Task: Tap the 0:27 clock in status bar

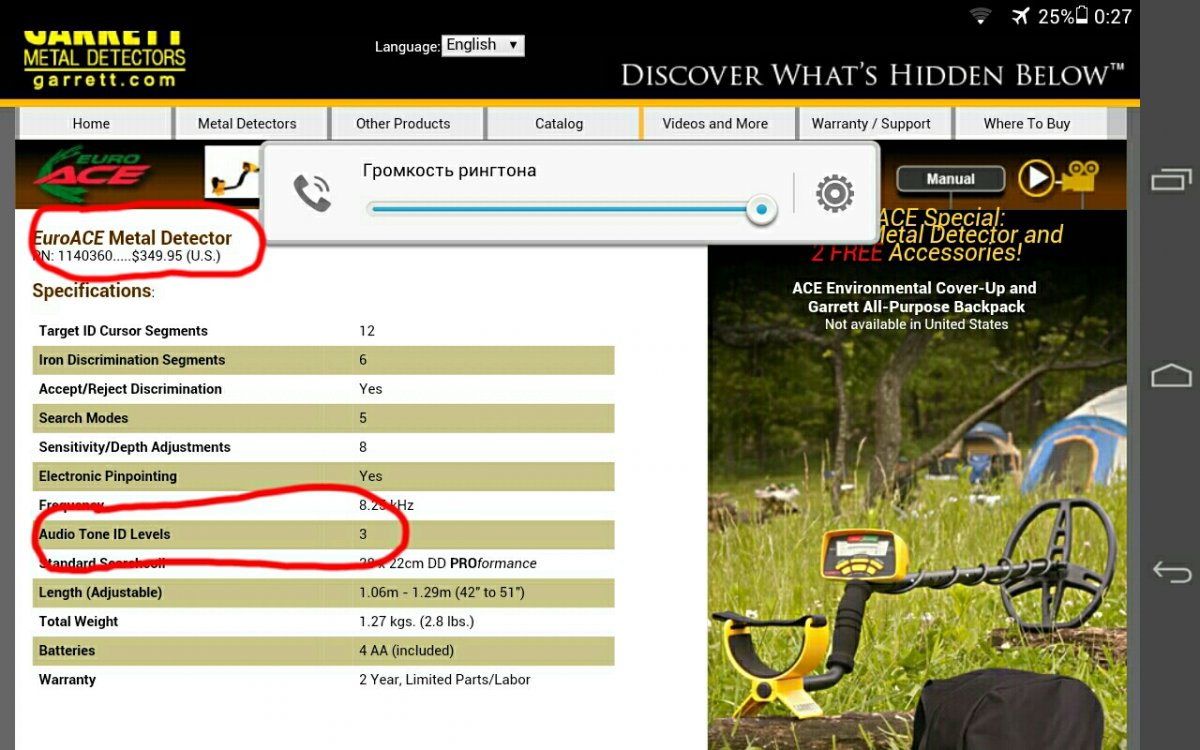Action: tap(1113, 17)
